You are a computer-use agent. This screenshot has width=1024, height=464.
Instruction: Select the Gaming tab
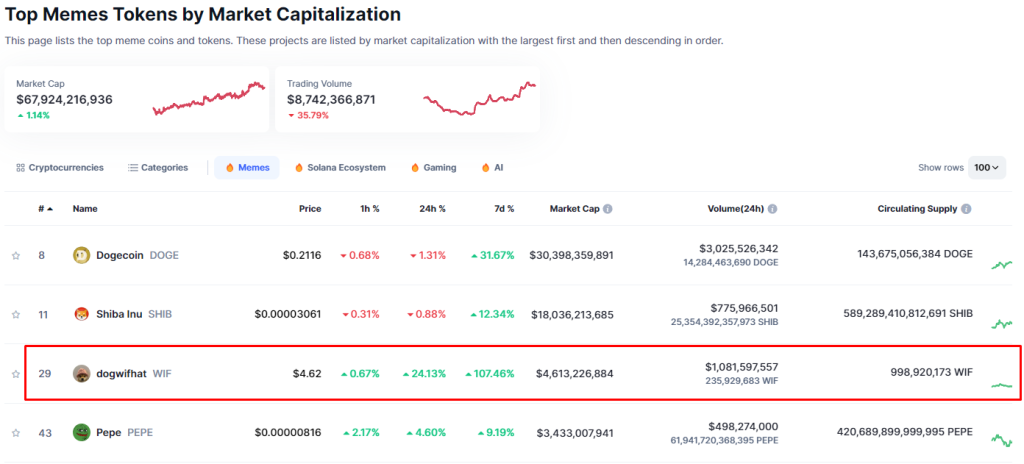click(x=434, y=168)
